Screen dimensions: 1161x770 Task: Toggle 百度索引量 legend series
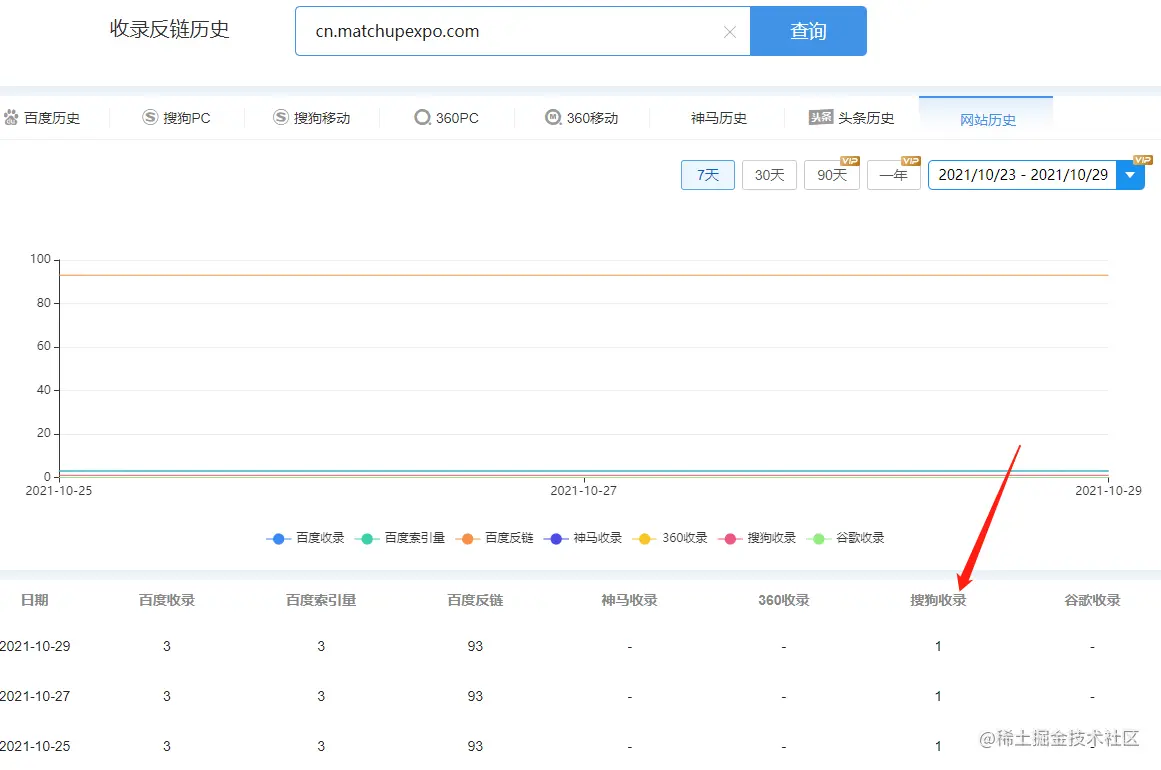401,538
